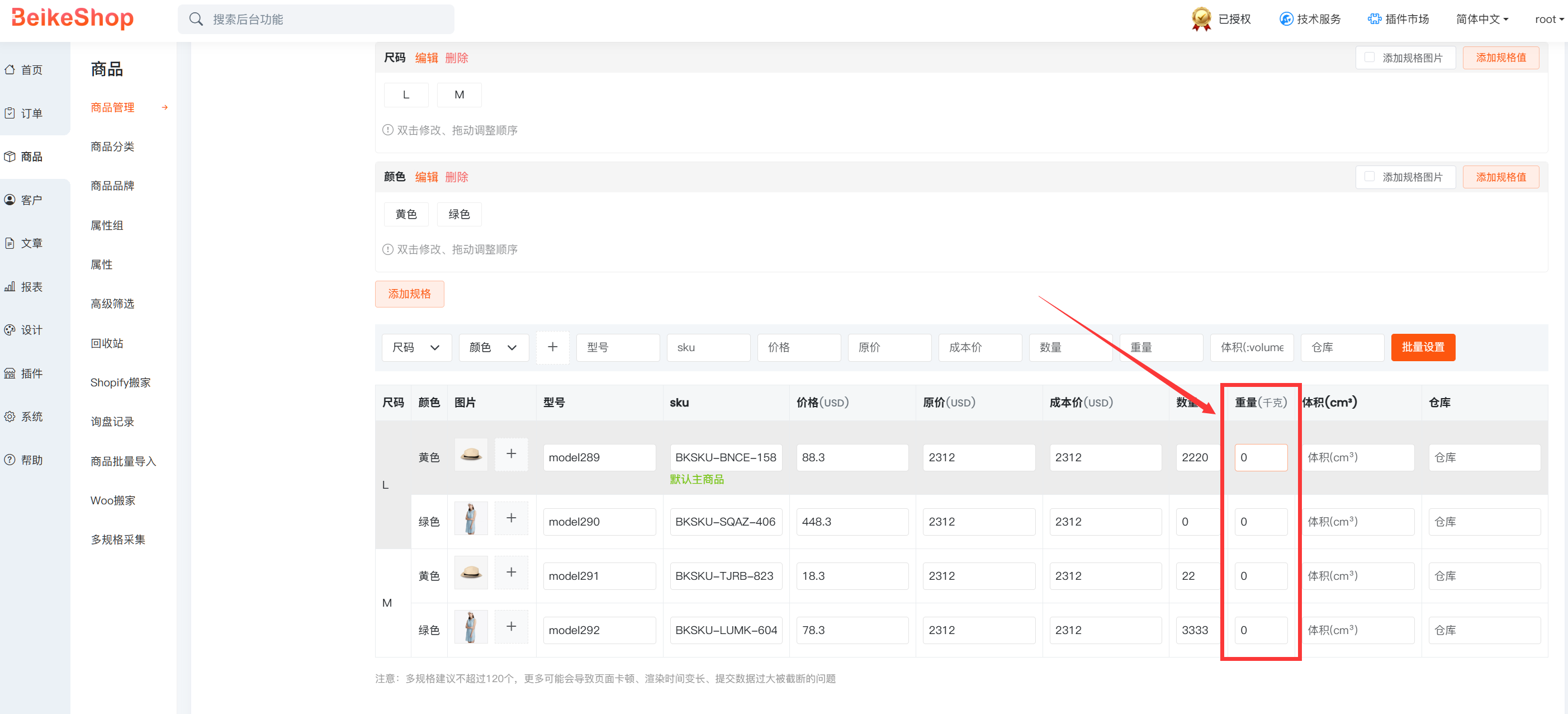Click the 批量设置 button

(1423, 347)
